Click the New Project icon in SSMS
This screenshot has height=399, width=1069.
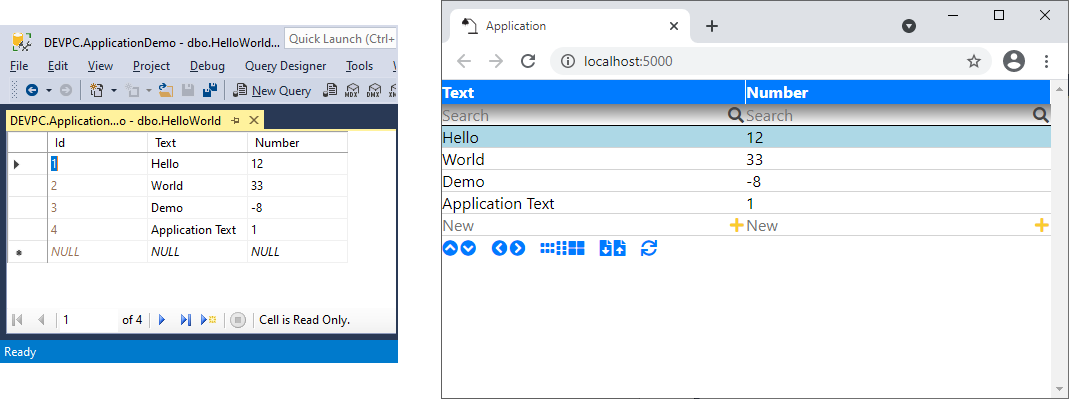(96, 90)
